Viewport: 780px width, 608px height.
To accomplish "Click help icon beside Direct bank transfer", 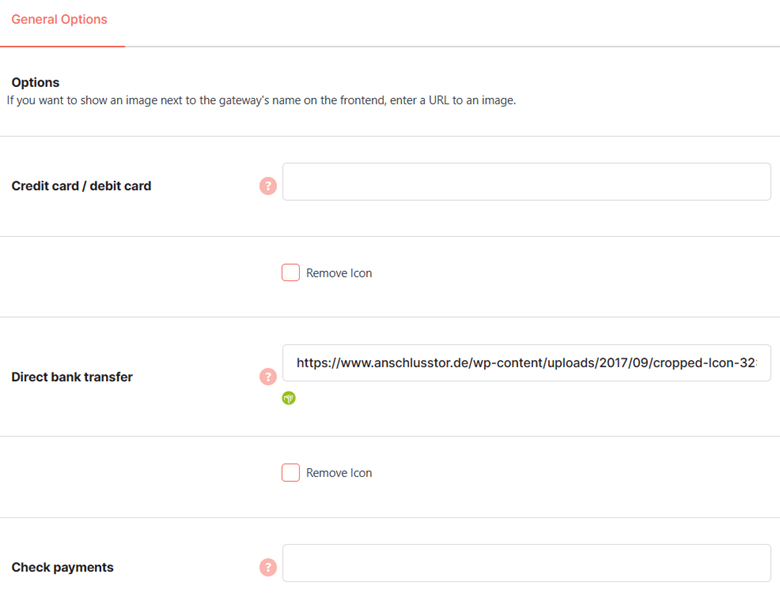I will point(268,377).
